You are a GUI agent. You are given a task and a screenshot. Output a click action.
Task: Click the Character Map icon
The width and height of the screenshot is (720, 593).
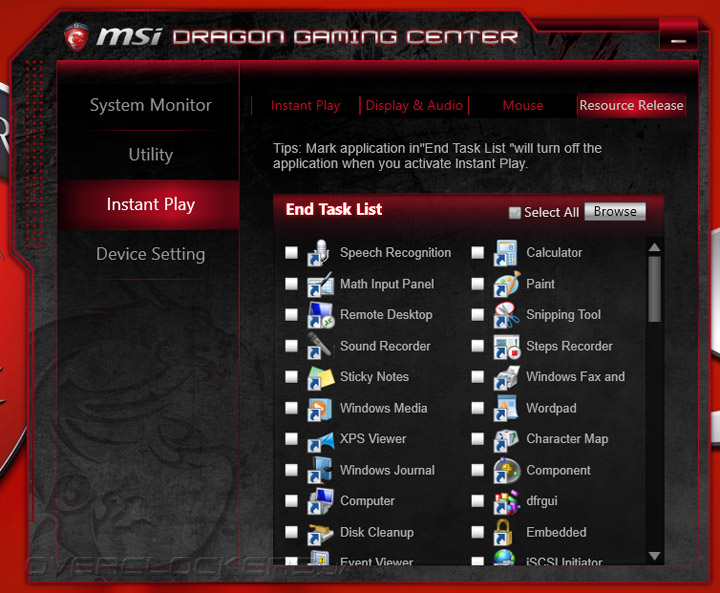tap(506, 440)
